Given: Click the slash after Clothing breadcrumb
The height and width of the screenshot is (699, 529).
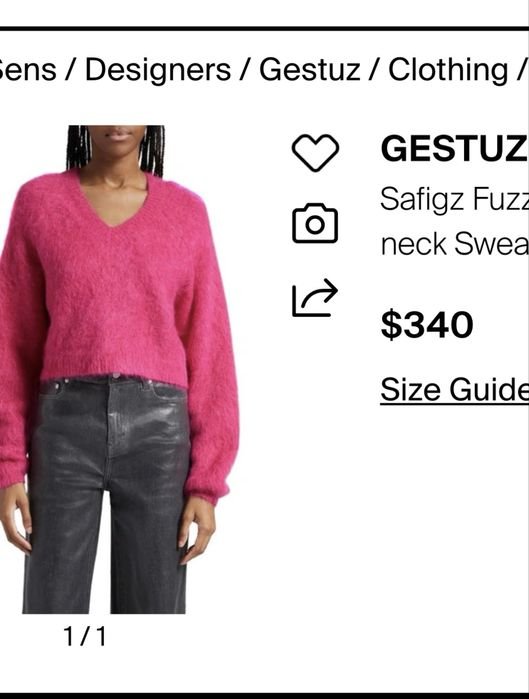Looking at the screenshot, I should coord(521,70).
